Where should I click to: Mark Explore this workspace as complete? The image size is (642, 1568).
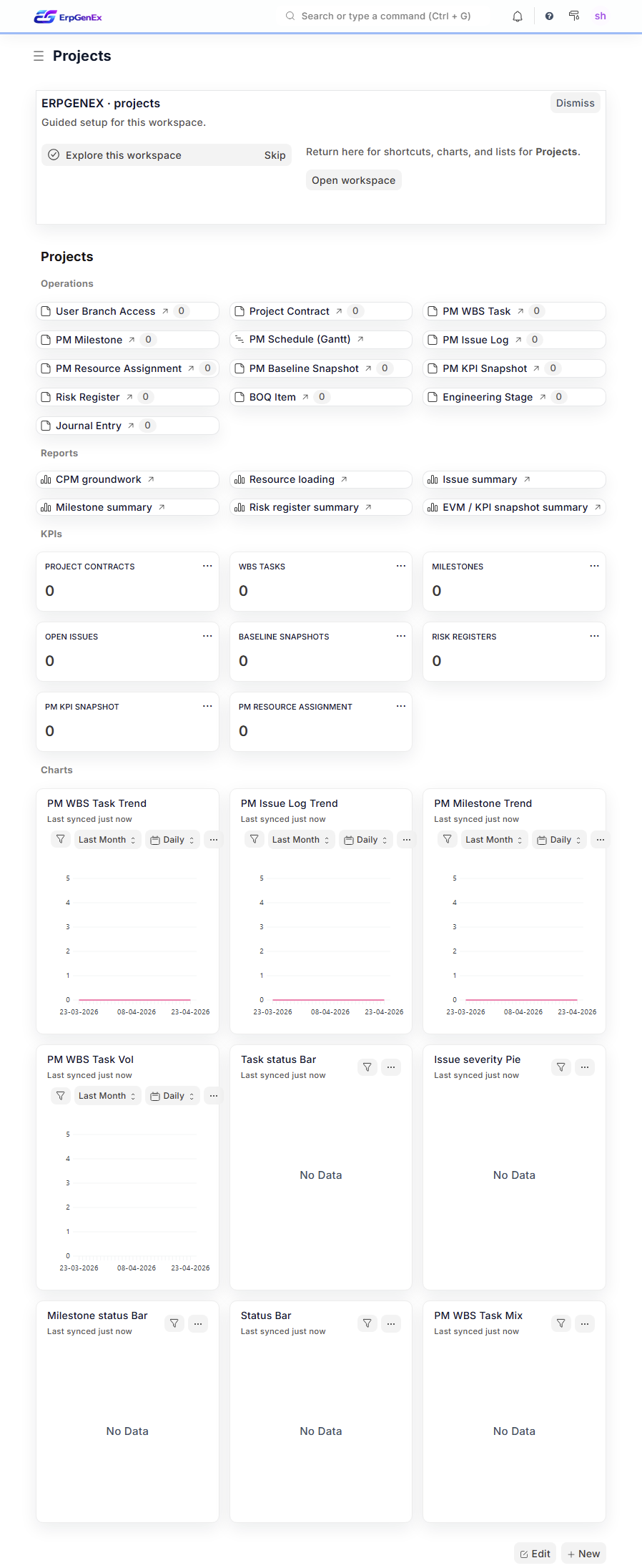tap(54, 155)
